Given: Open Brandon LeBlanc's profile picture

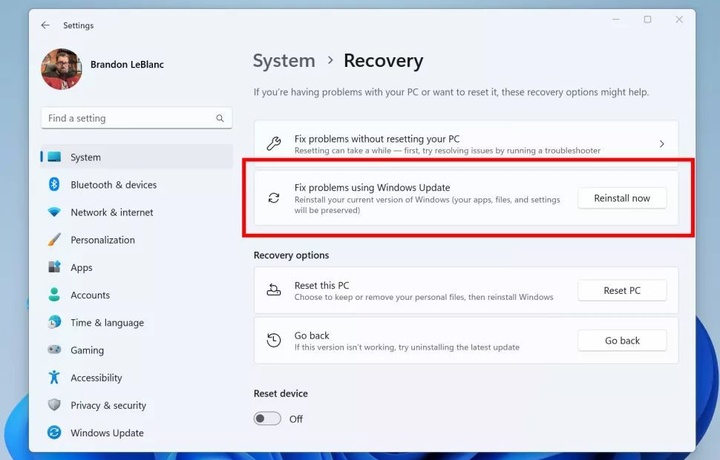Looking at the screenshot, I should [x=62, y=69].
